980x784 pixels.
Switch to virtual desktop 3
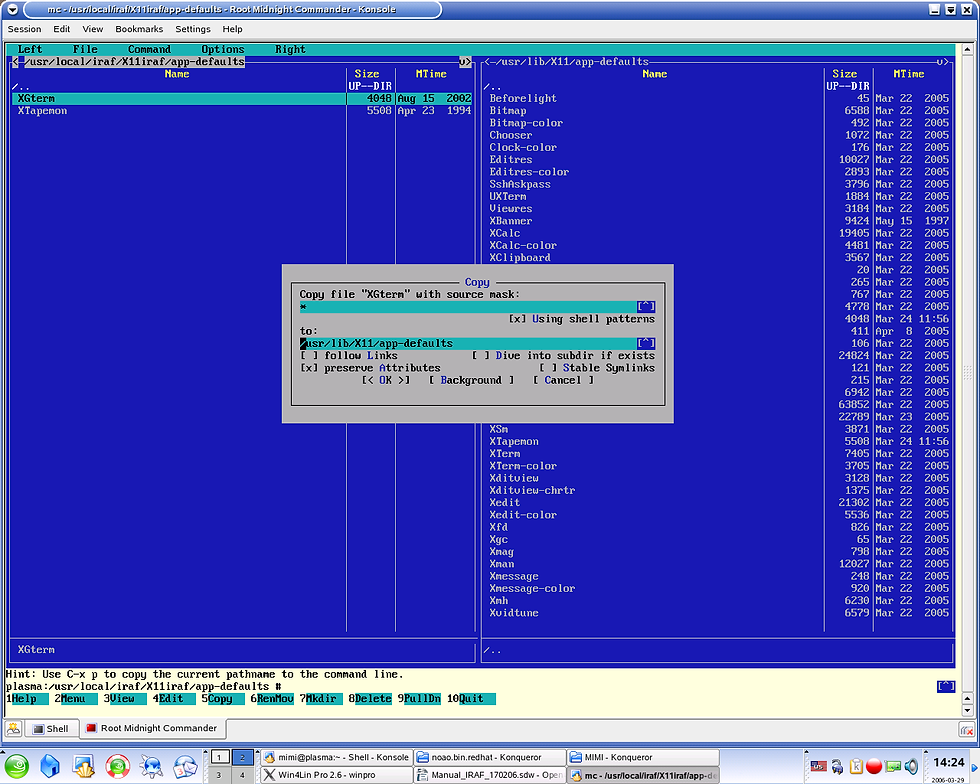coord(219,775)
